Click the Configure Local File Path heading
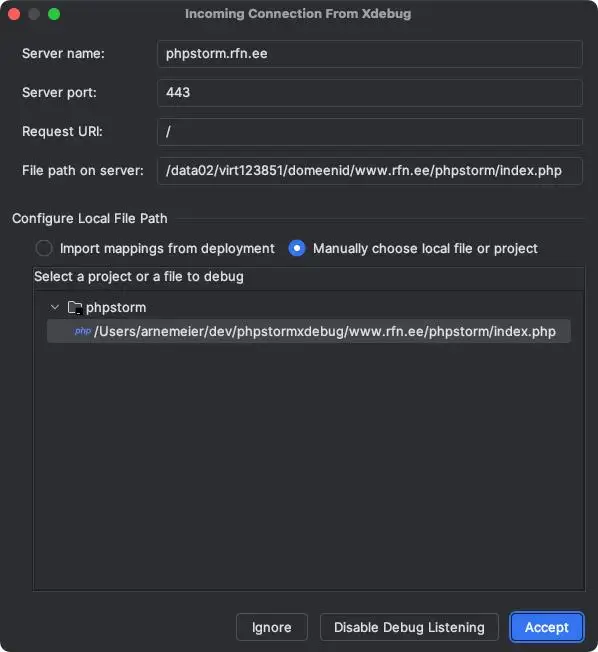 click(x=90, y=218)
